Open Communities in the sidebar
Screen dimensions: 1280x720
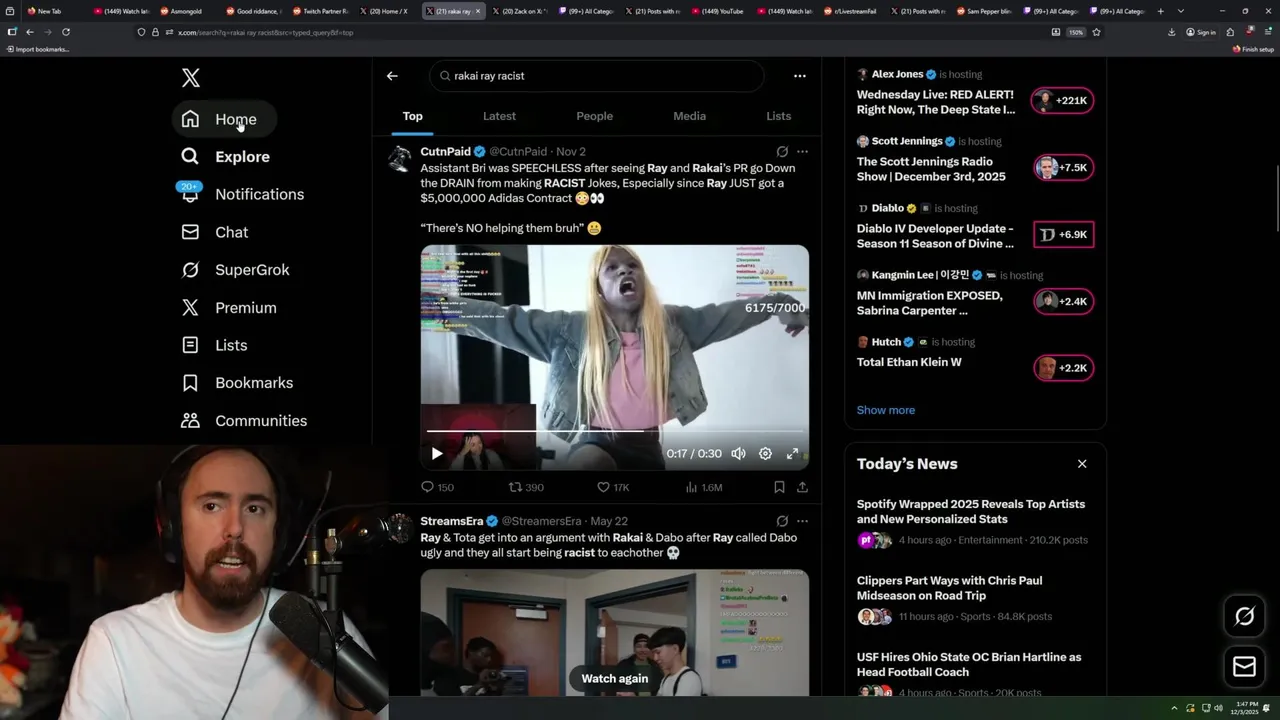244,421
